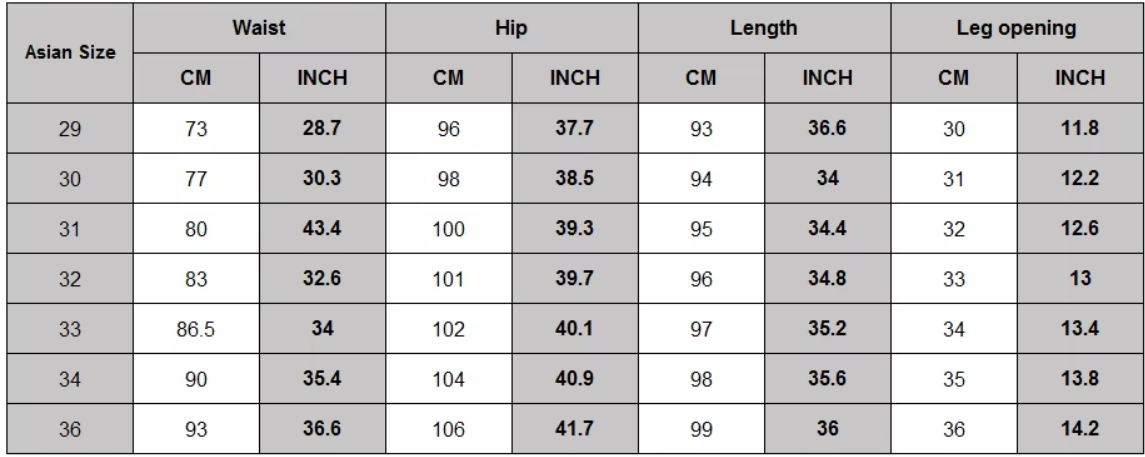
Task: Select the hip inch value 40.1
Action: (x=574, y=328)
